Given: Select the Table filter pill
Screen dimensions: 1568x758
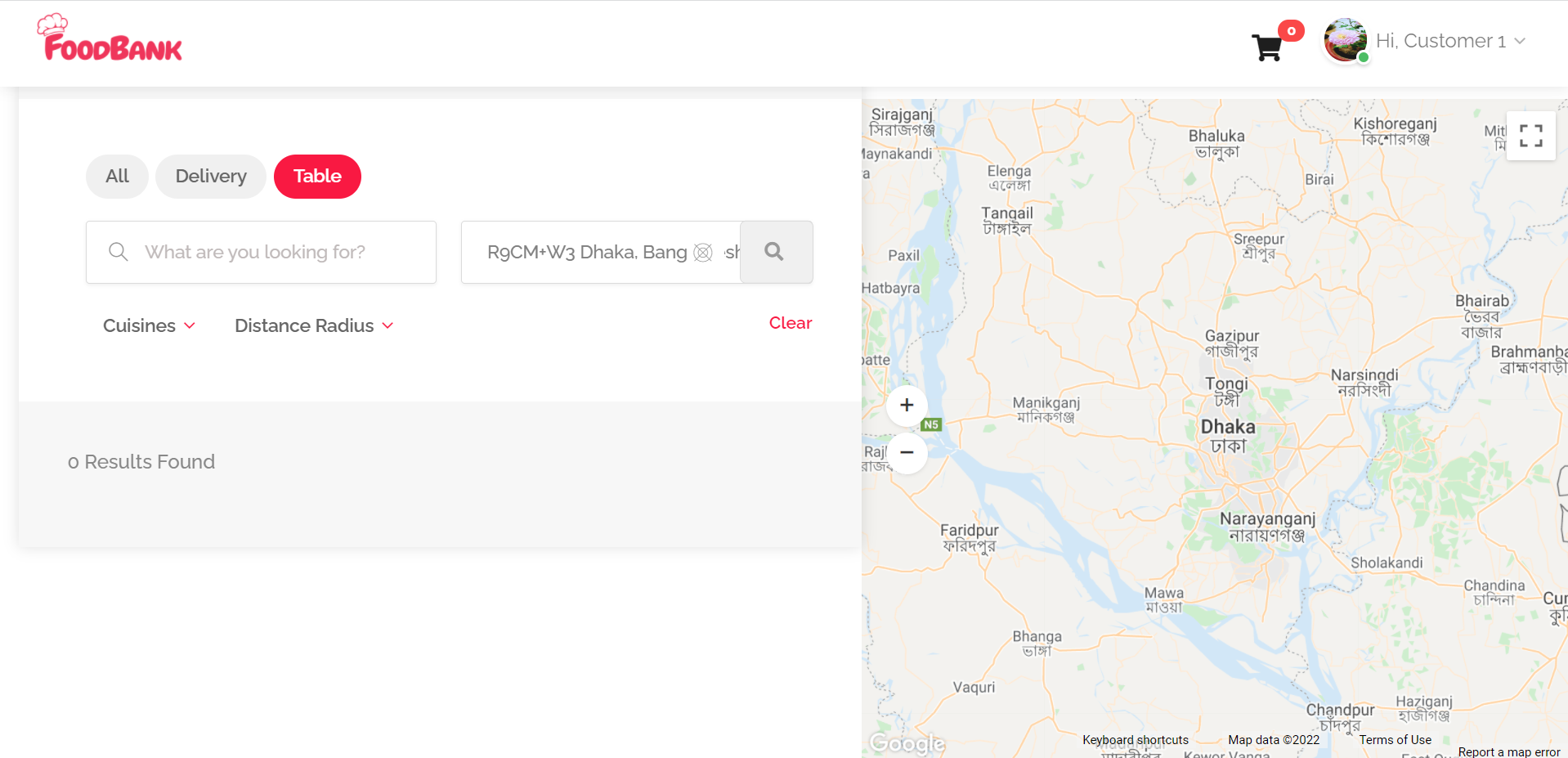Looking at the screenshot, I should [x=317, y=177].
